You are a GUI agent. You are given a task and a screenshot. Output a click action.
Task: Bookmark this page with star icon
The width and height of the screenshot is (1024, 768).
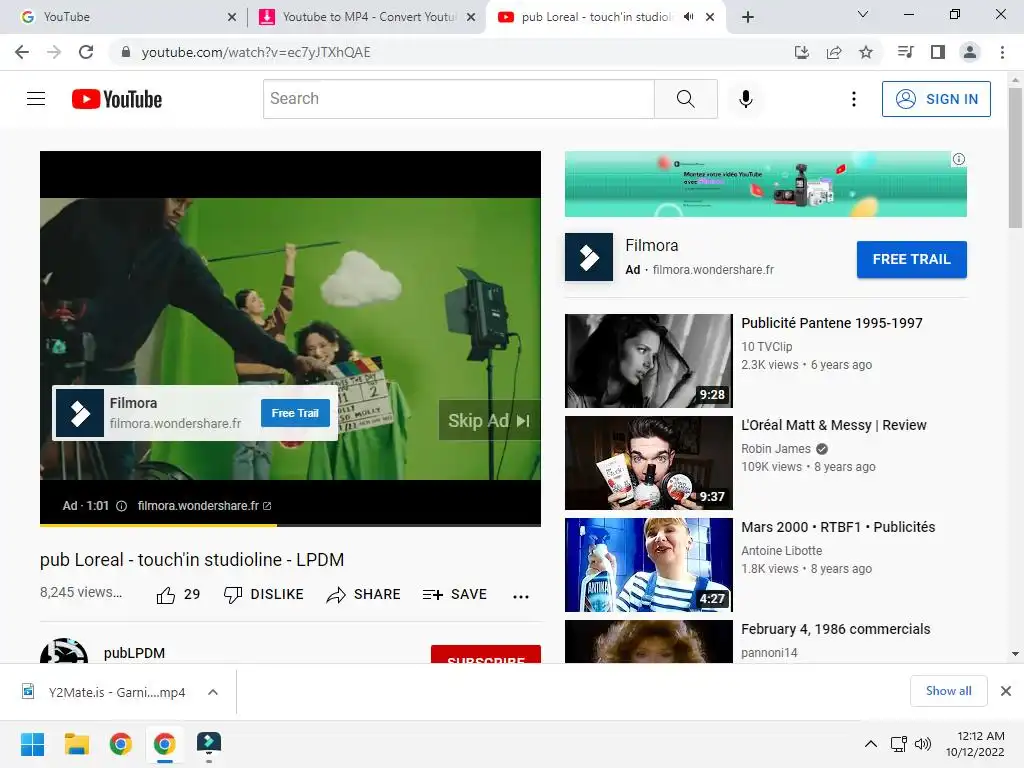point(865,52)
